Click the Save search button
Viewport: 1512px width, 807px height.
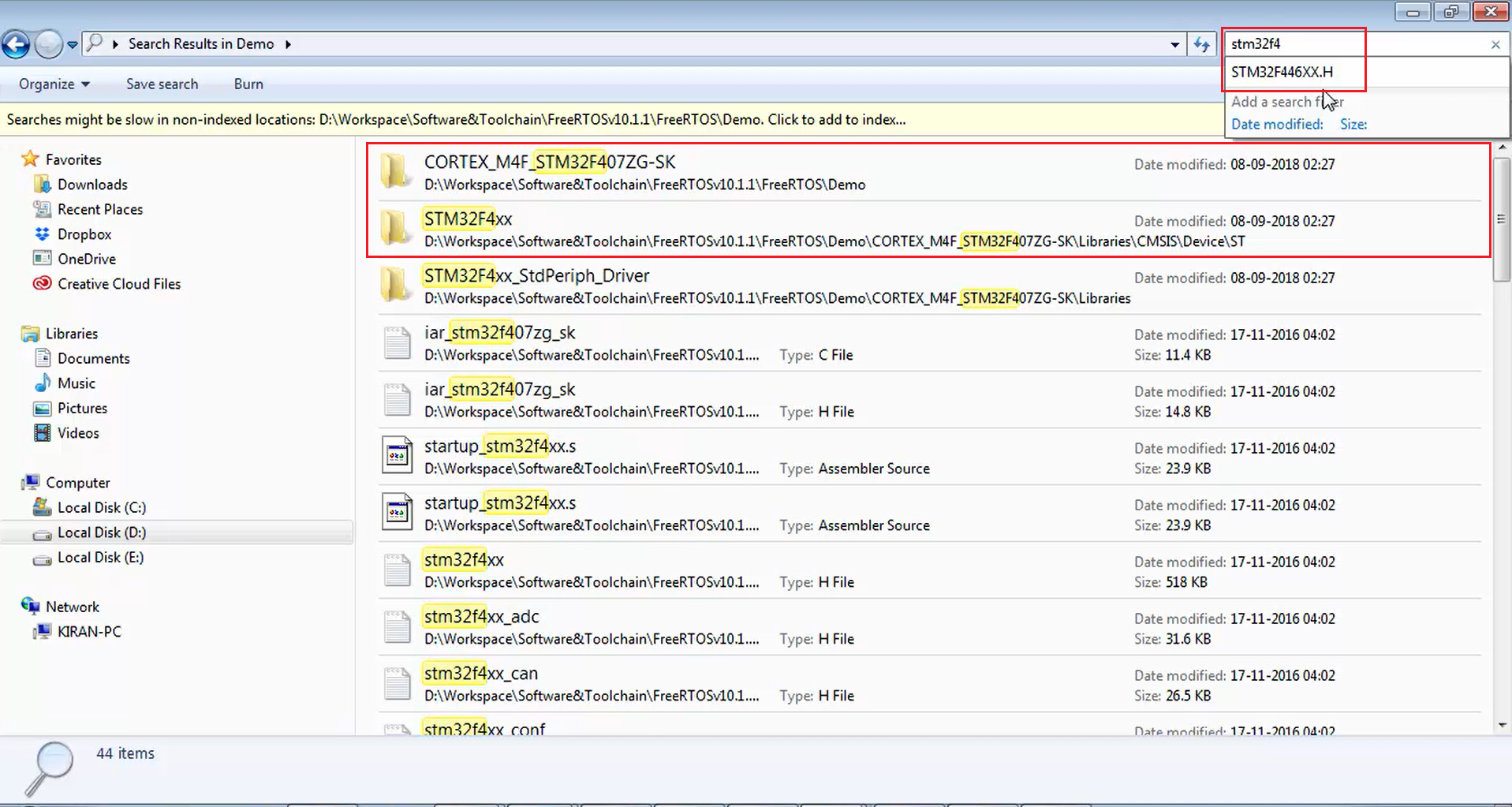pyautogui.click(x=162, y=84)
